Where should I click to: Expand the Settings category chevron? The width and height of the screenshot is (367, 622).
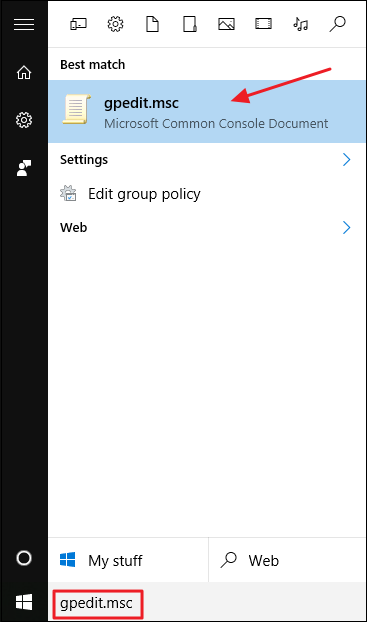tap(346, 159)
